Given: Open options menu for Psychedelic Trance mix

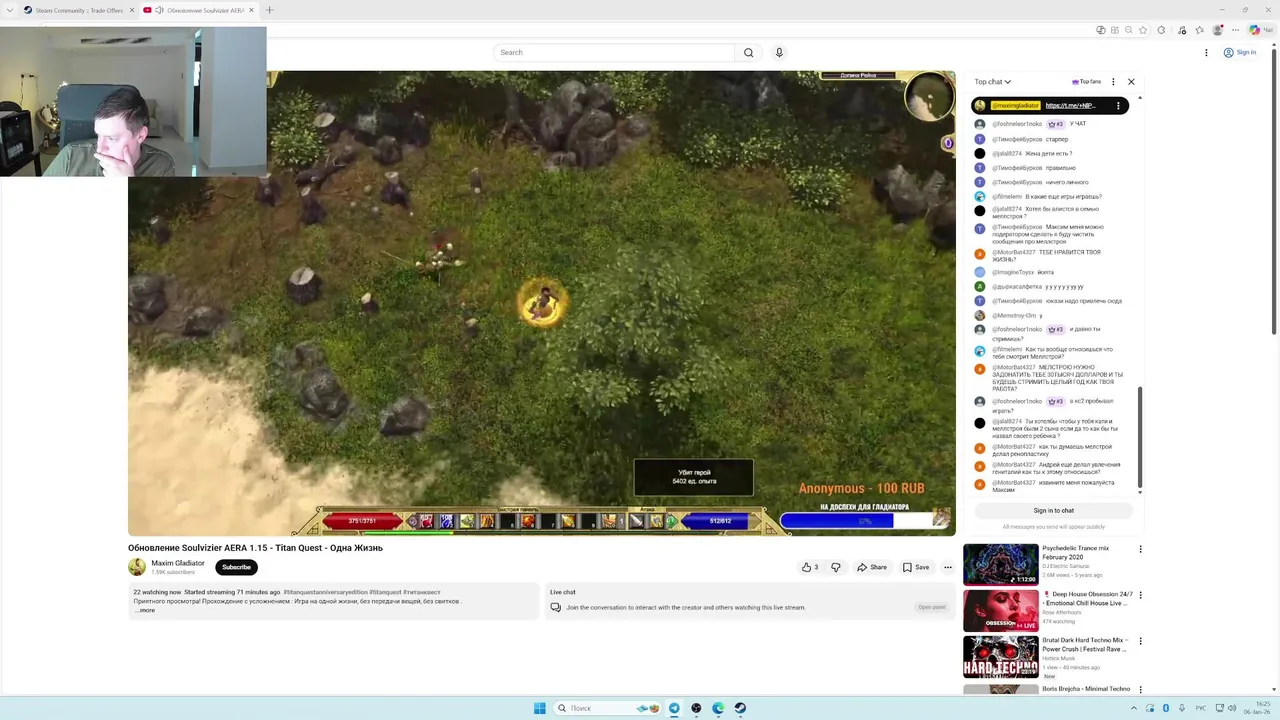Looking at the screenshot, I should pyautogui.click(x=1140, y=549).
